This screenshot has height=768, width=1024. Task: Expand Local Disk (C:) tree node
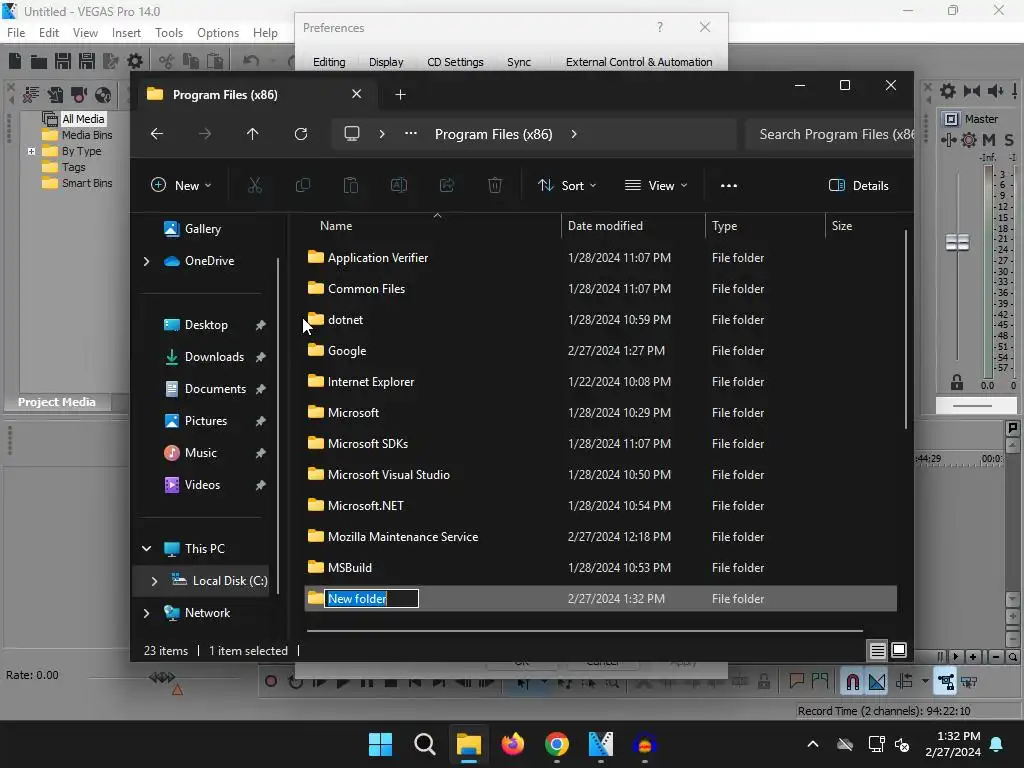coord(154,581)
